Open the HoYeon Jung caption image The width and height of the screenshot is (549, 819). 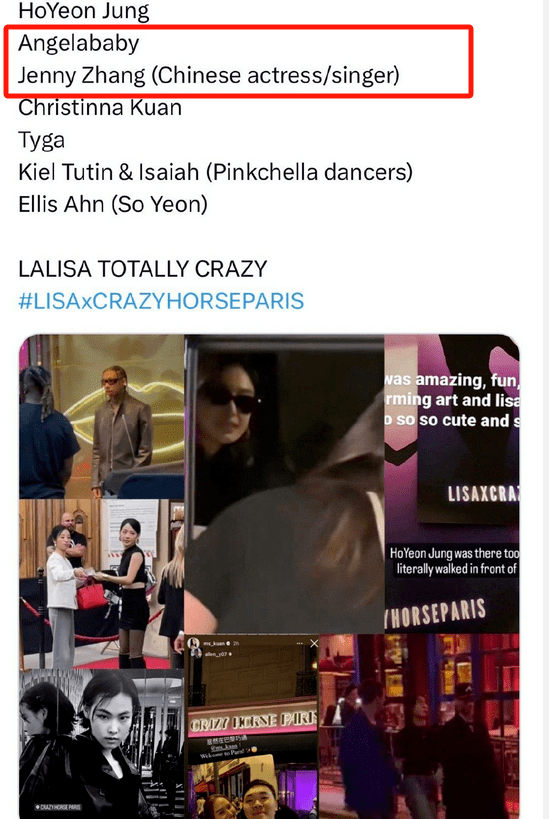click(x=452, y=561)
